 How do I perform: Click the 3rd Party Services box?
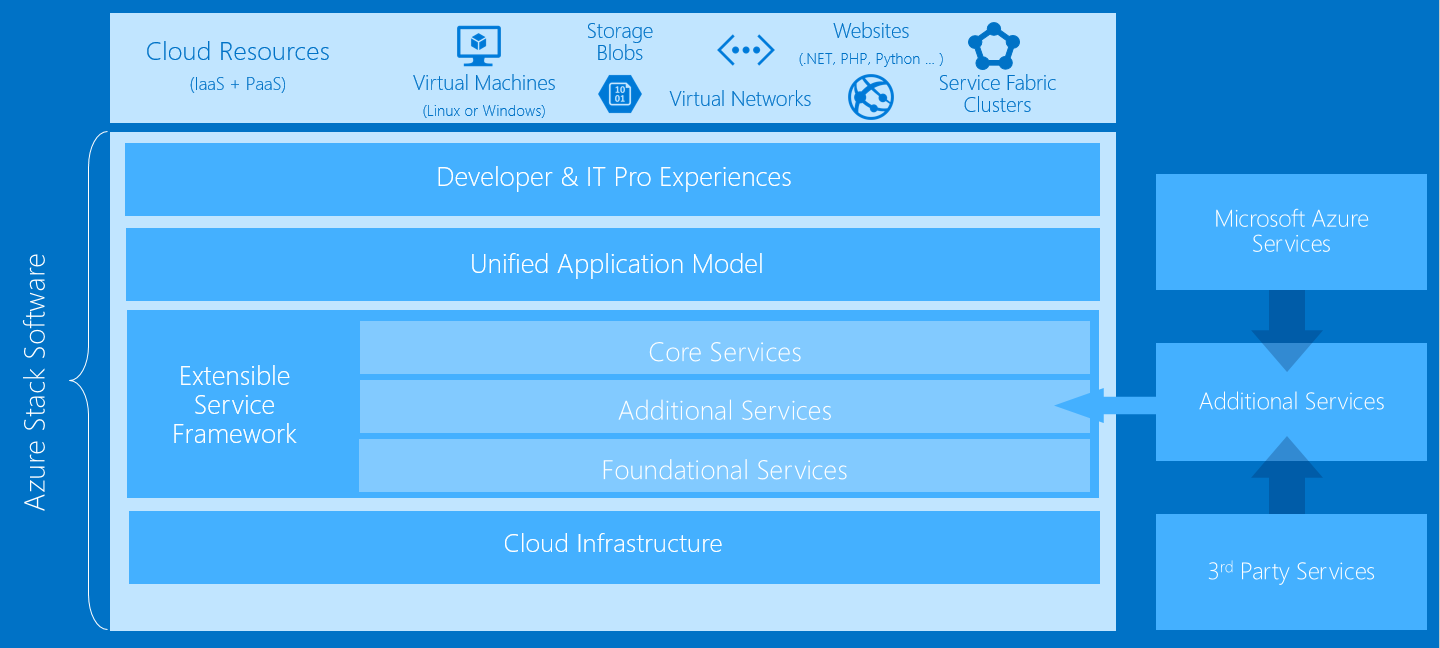[x=1291, y=572]
